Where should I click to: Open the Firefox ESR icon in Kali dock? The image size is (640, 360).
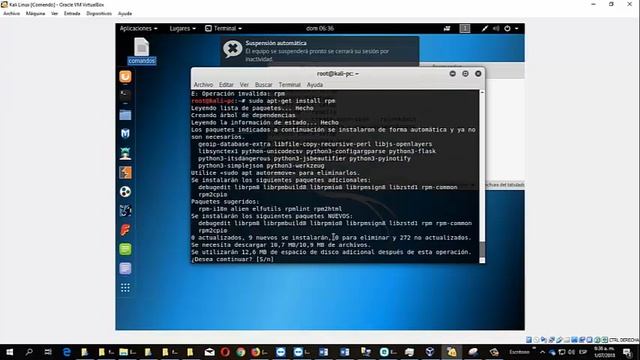click(x=125, y=76)
